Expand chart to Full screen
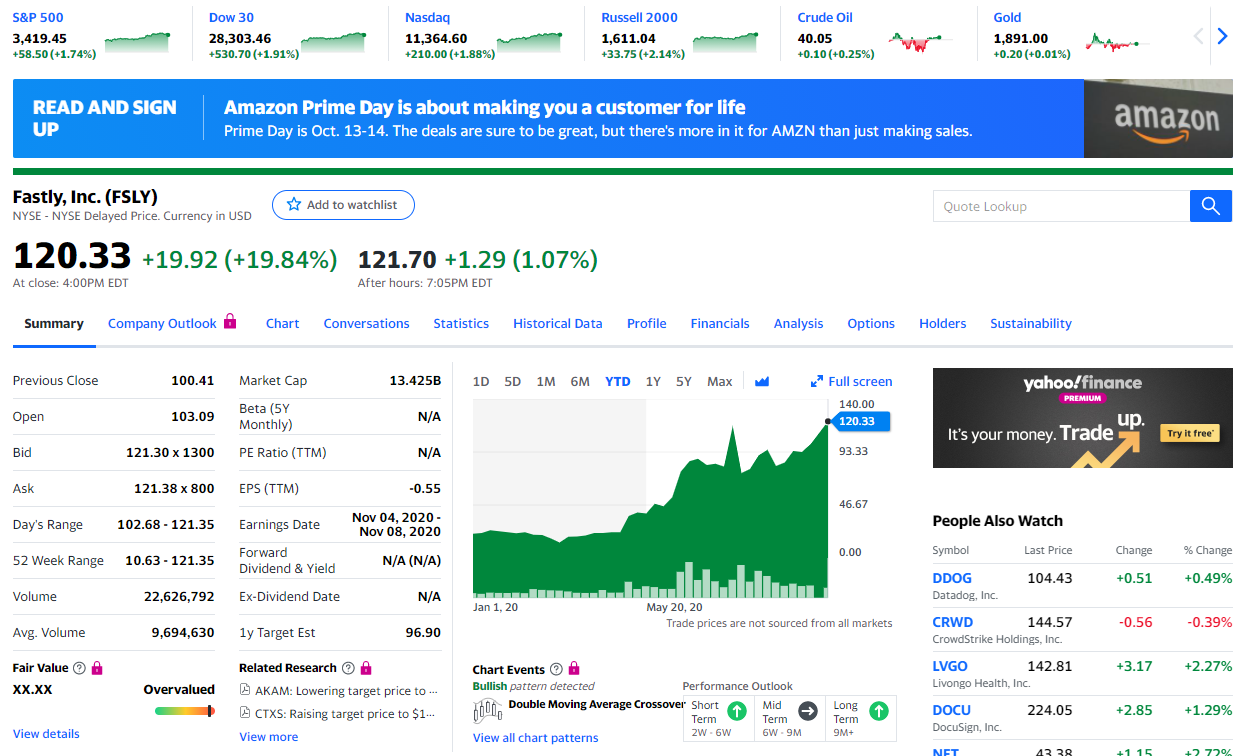This screenshot has width=1237, height=756. [851, 381]
